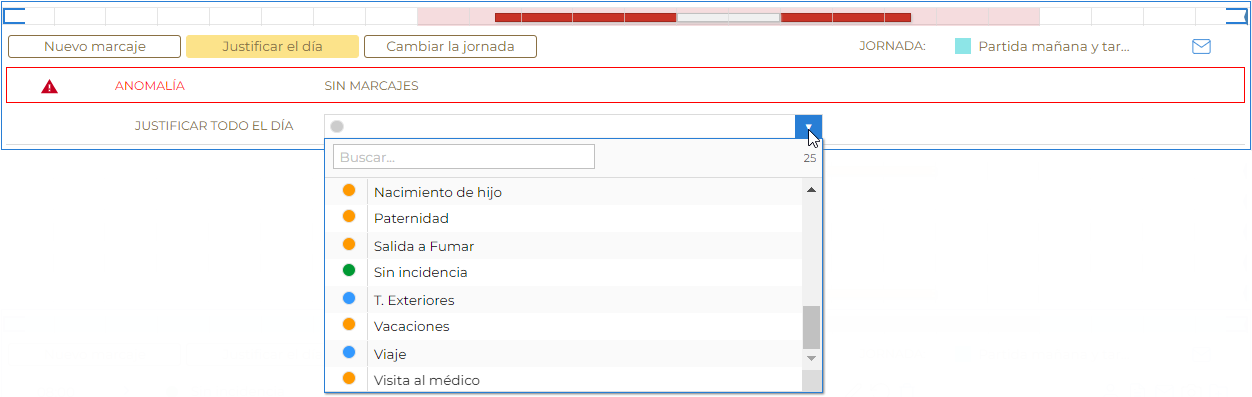Viewport: 1252px width, 397px height.
Task: Click the SIN MARCAJES anomaly text
Action: (371, 86)
